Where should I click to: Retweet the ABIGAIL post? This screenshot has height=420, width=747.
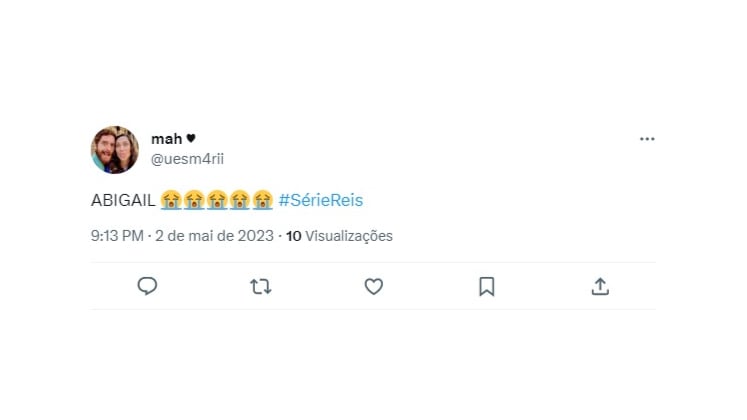tap(260, 287)
